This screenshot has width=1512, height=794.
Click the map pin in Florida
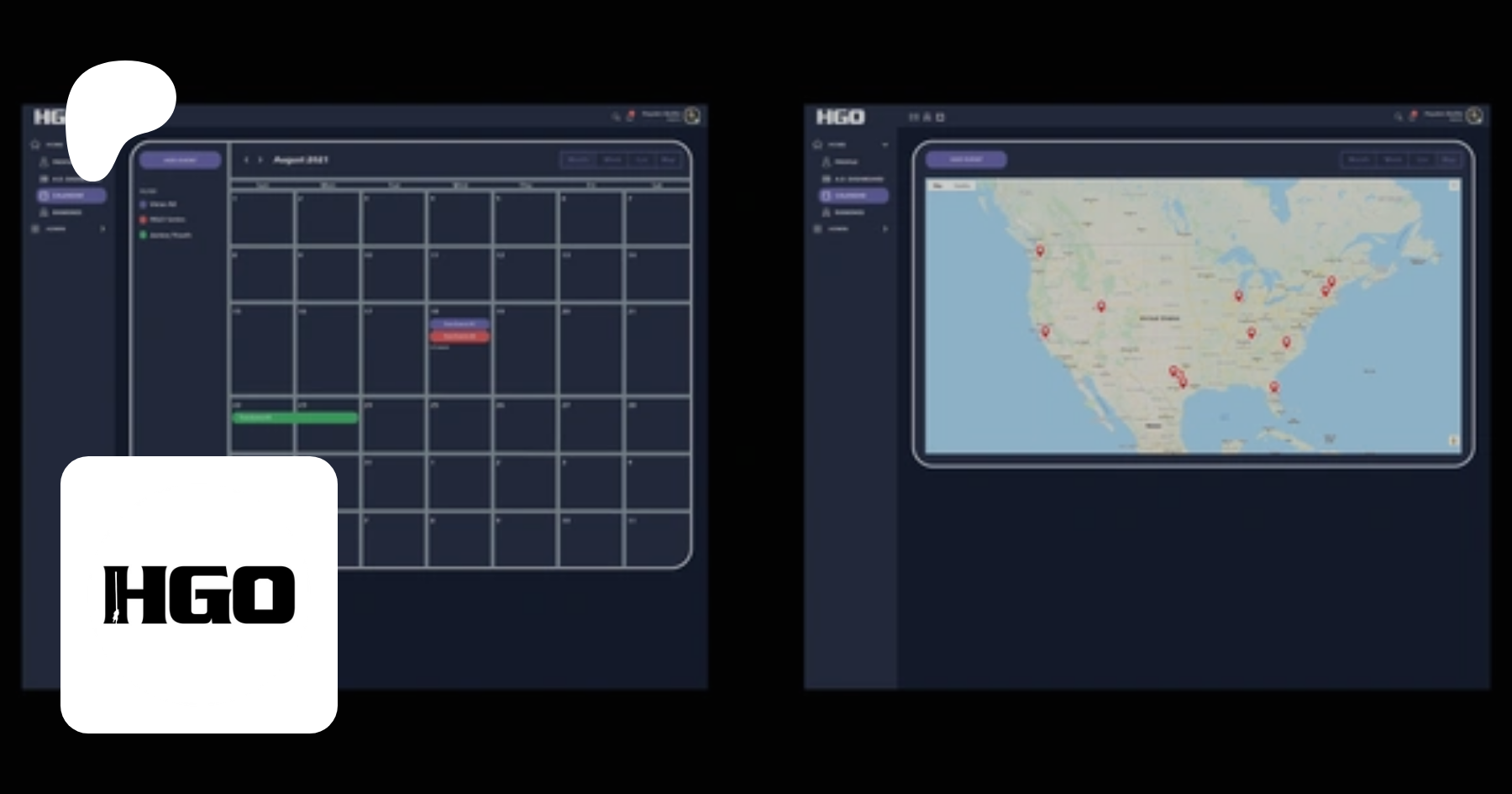[1273, 386]
